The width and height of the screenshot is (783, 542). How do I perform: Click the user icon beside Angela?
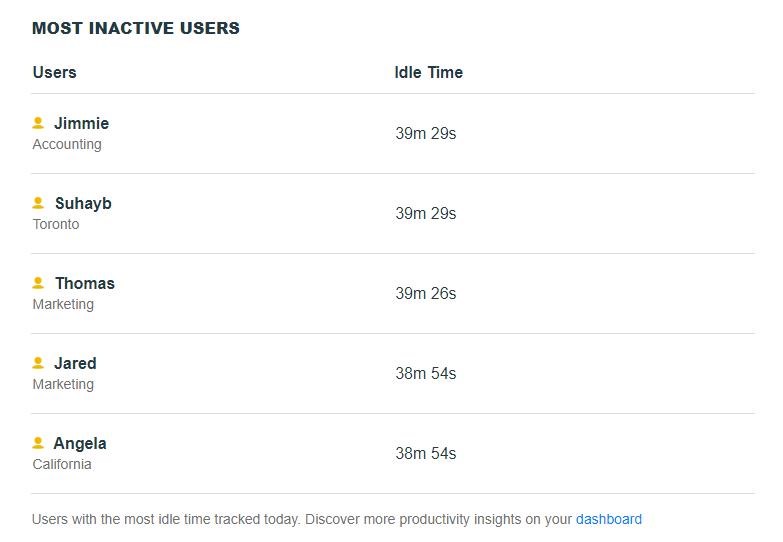38,442
